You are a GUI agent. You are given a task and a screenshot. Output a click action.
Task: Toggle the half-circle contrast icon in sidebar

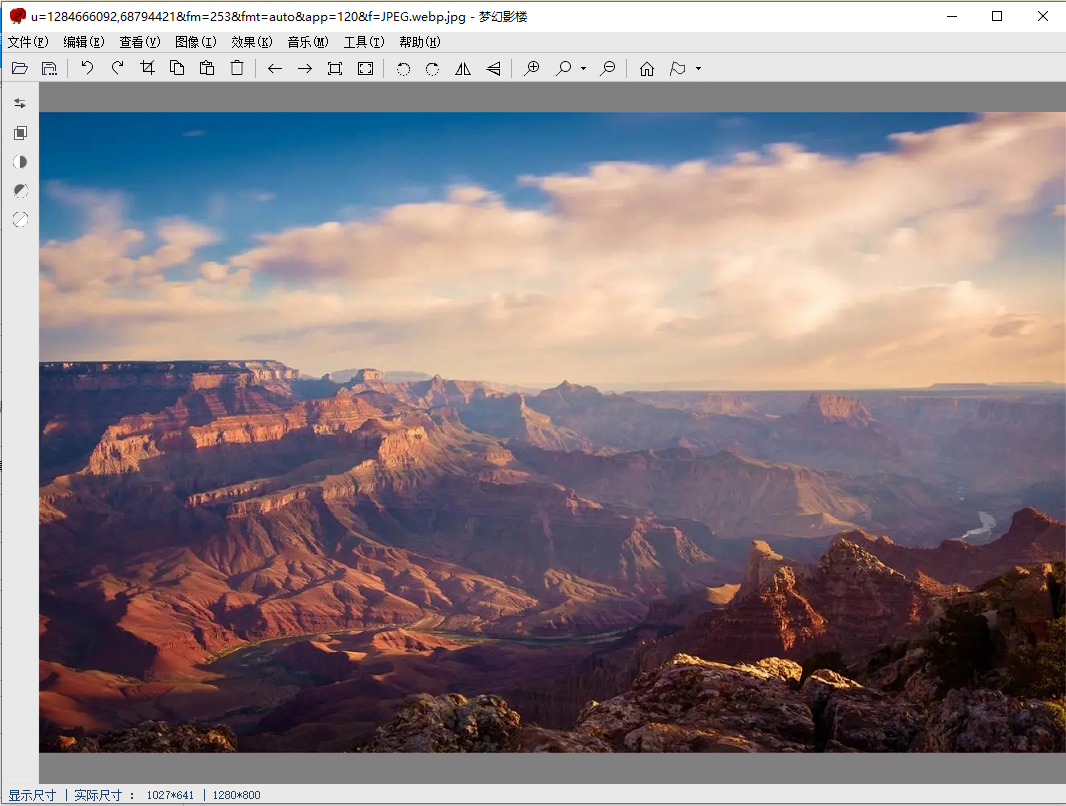20,162
